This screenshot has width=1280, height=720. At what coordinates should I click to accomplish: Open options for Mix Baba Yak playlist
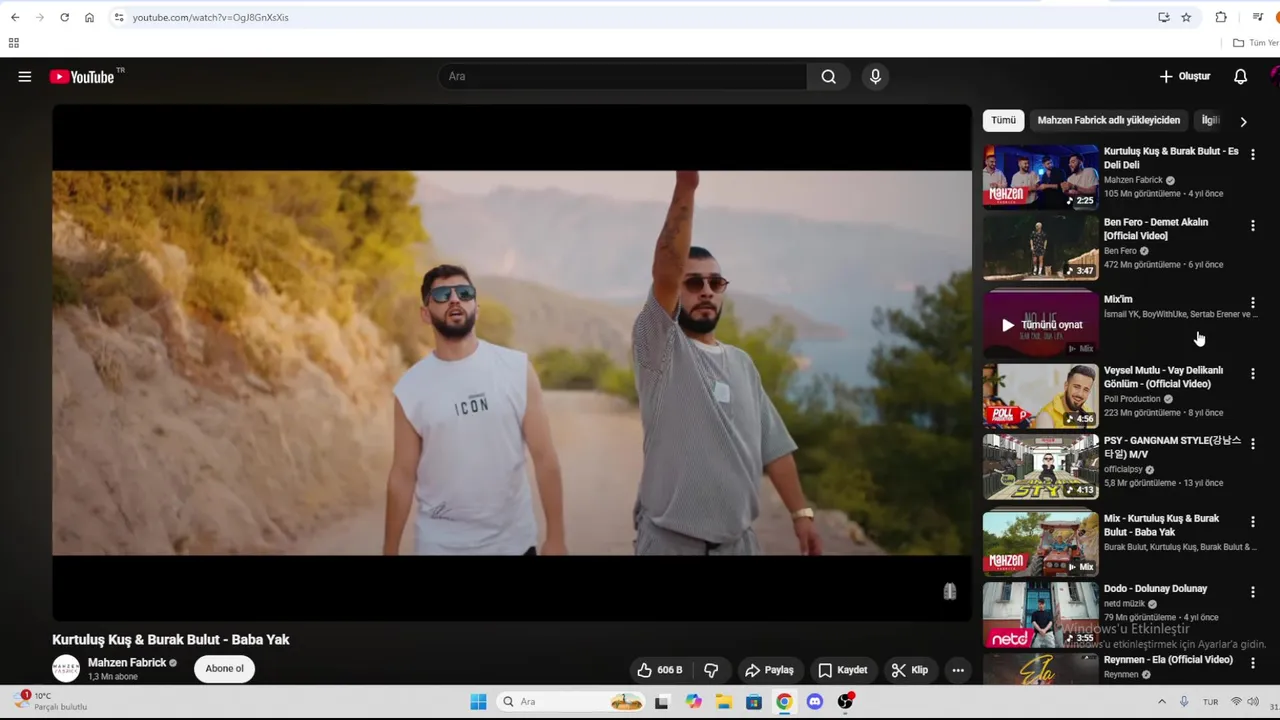tap(1252, 522)
